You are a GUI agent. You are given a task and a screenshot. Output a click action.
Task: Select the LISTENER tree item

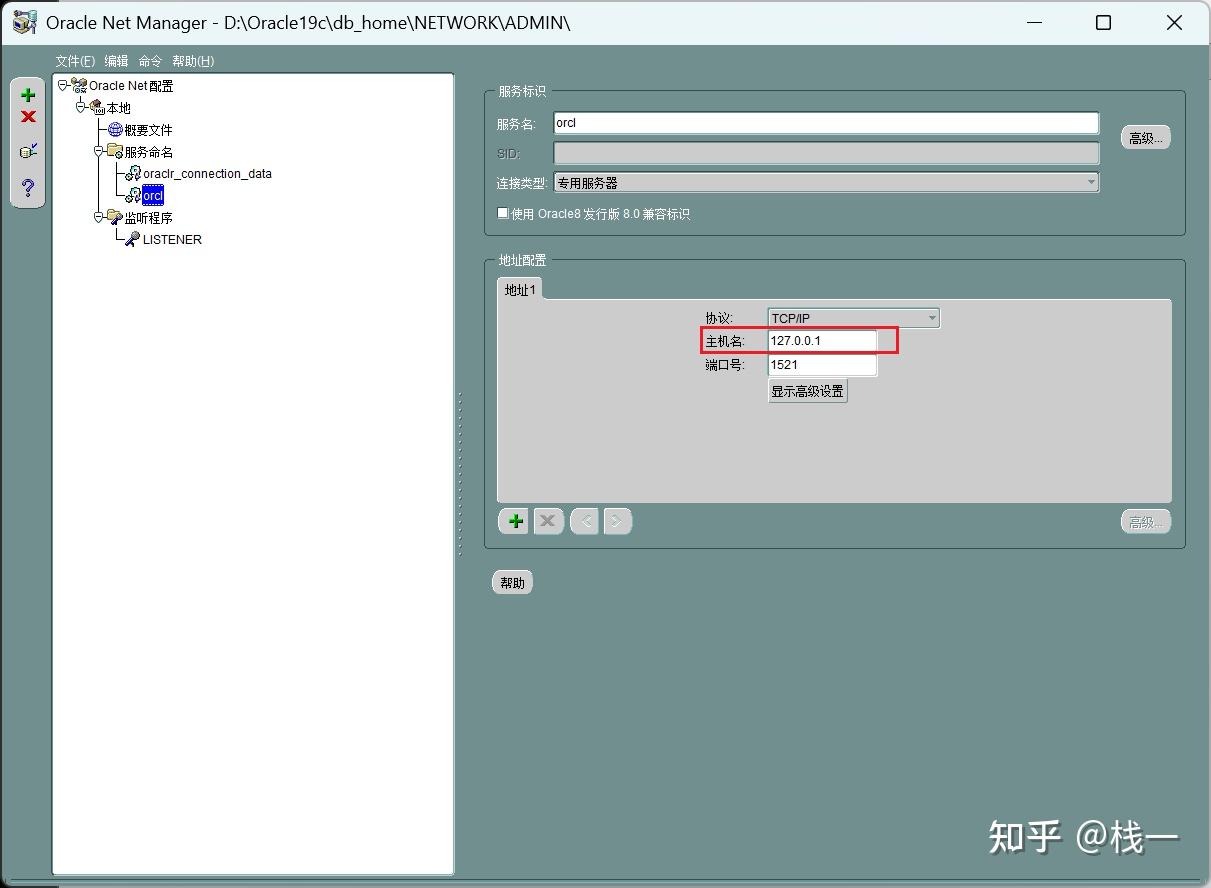point(172,240)
